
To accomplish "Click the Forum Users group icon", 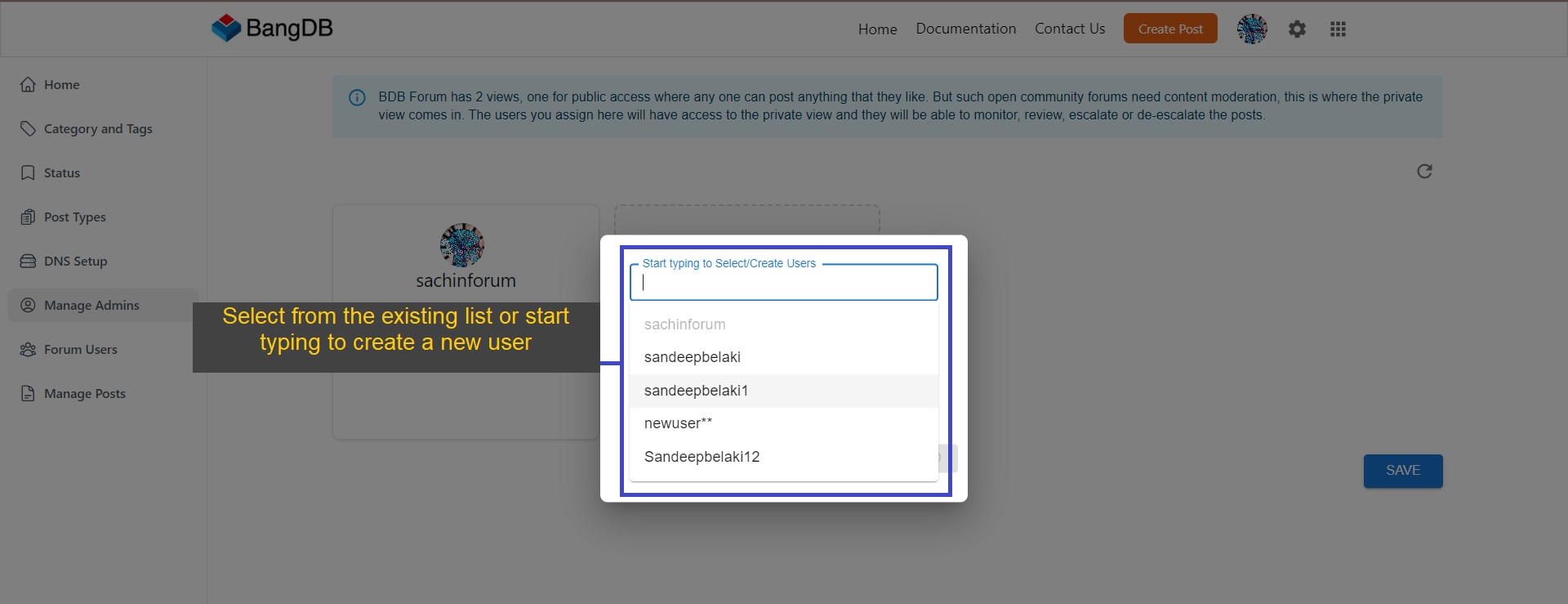I will tap(28, 349).
